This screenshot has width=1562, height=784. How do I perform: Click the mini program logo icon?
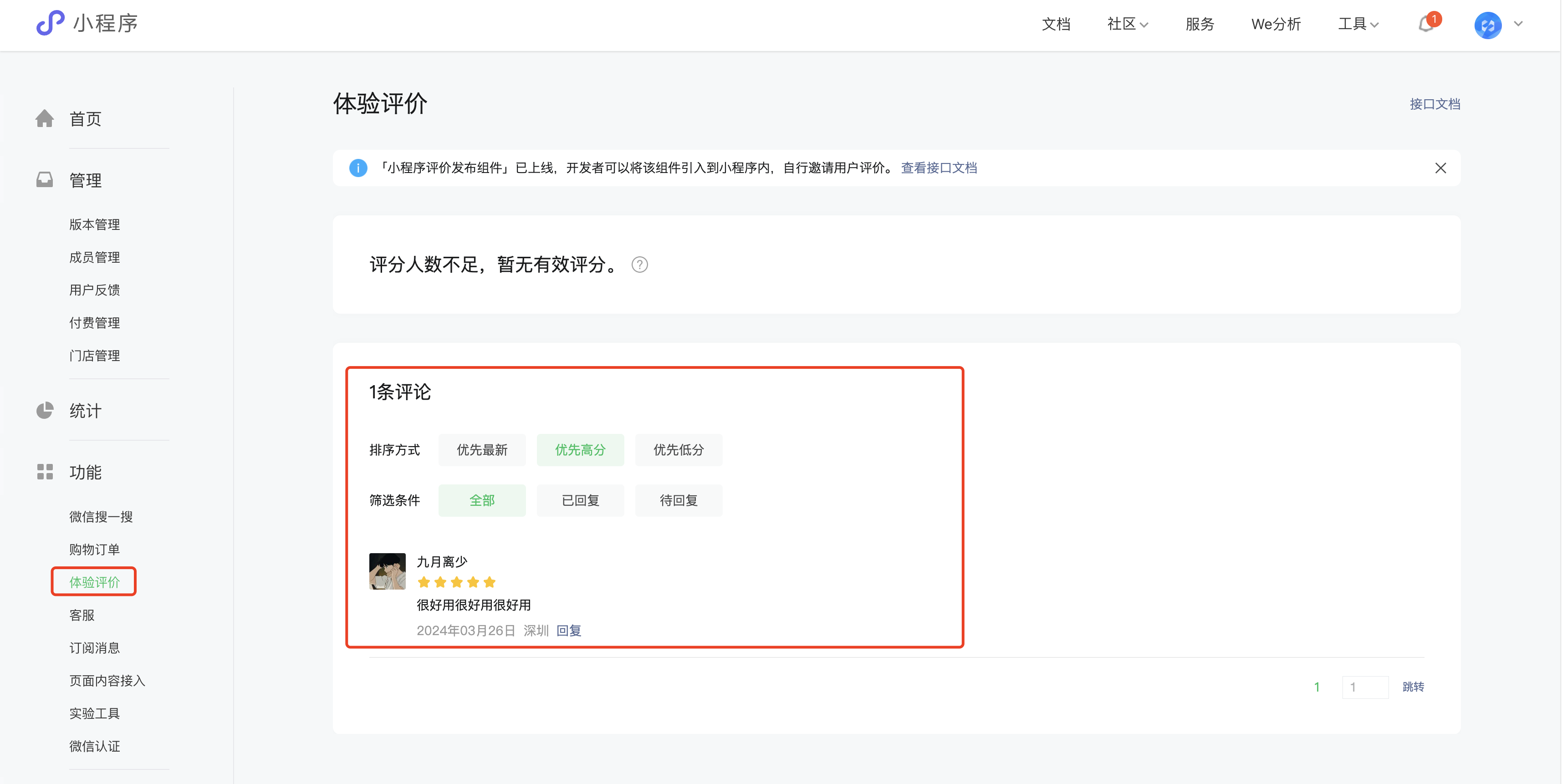[51, 23]
